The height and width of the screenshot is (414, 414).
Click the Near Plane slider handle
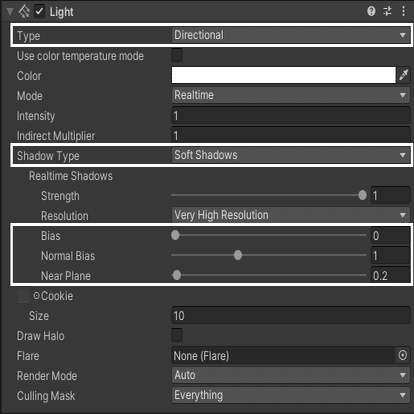pos(177,275)
